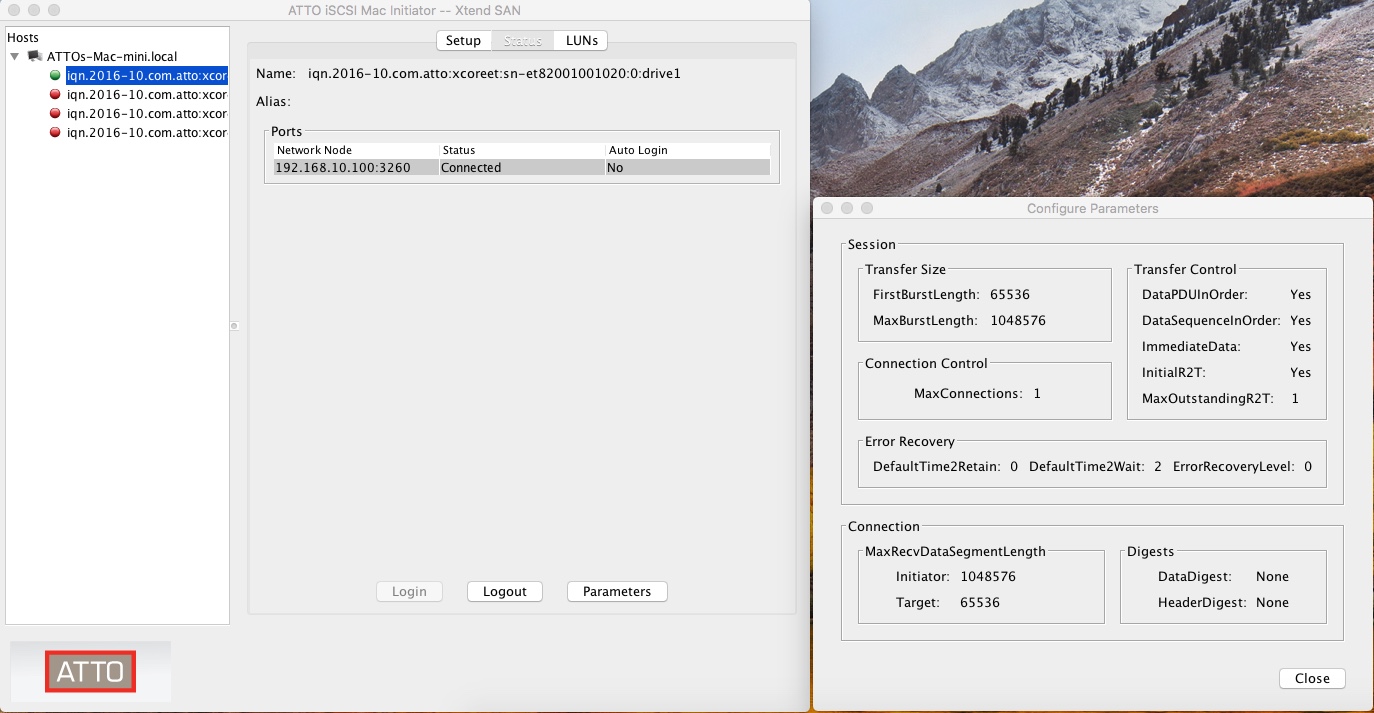
Task: Click the Logout button
Action: pyautogui.click(x=504, y=591)
